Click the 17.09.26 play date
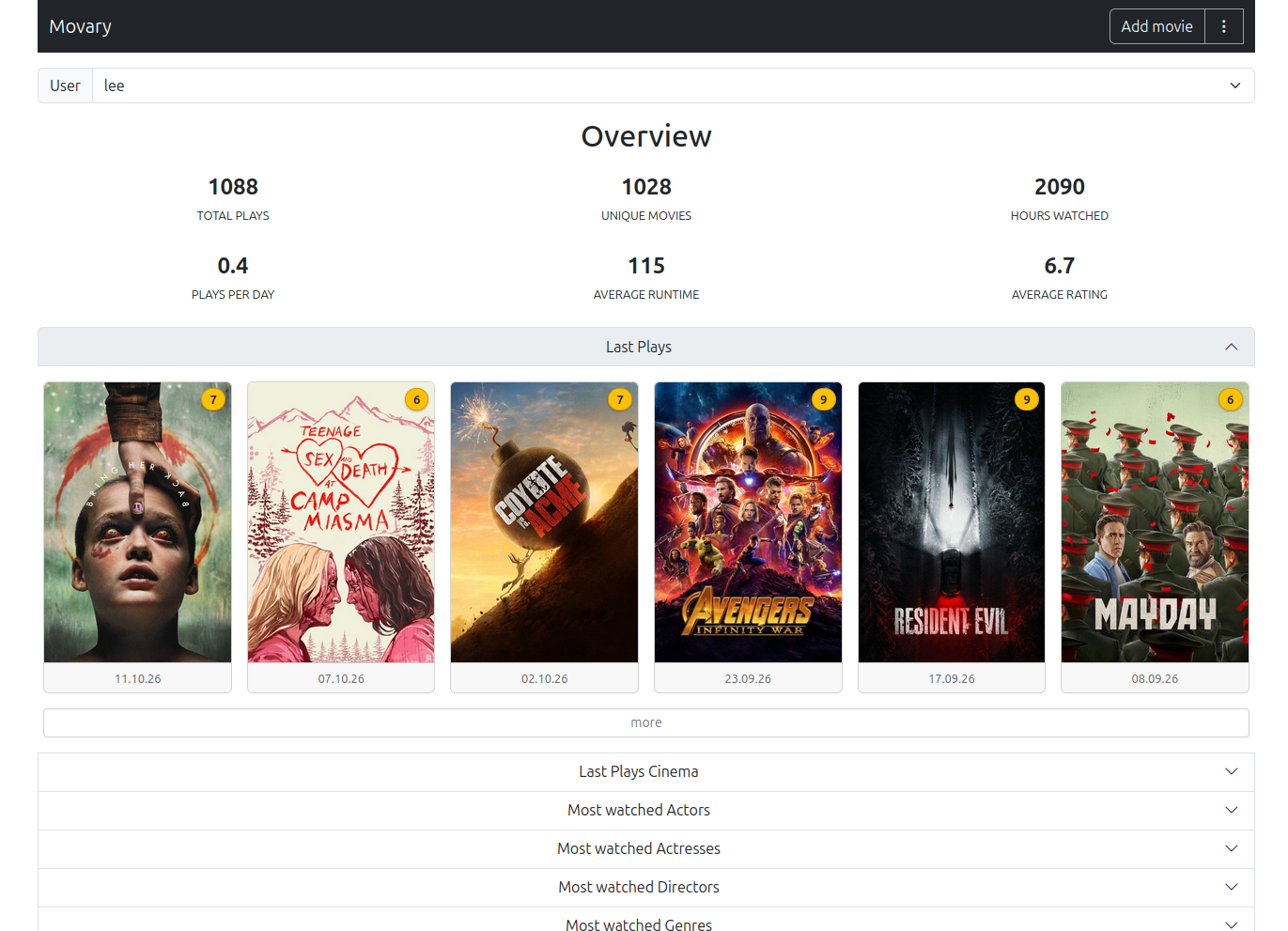 pos(952,678)
